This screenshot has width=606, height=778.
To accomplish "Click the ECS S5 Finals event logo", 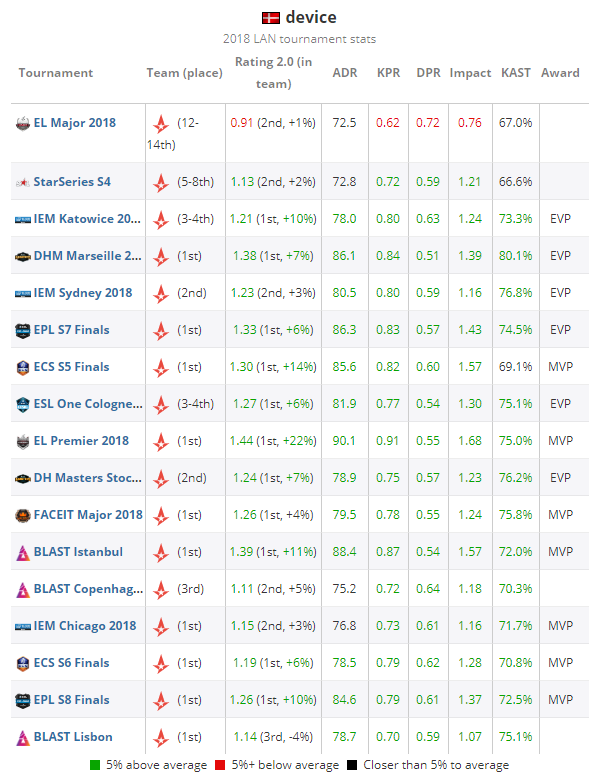I will coord(23,367).
